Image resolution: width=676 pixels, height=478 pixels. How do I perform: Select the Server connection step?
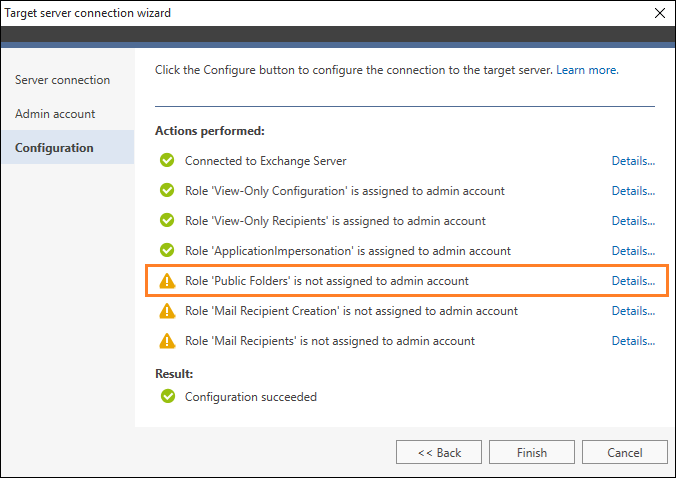[x=63, y=80]
